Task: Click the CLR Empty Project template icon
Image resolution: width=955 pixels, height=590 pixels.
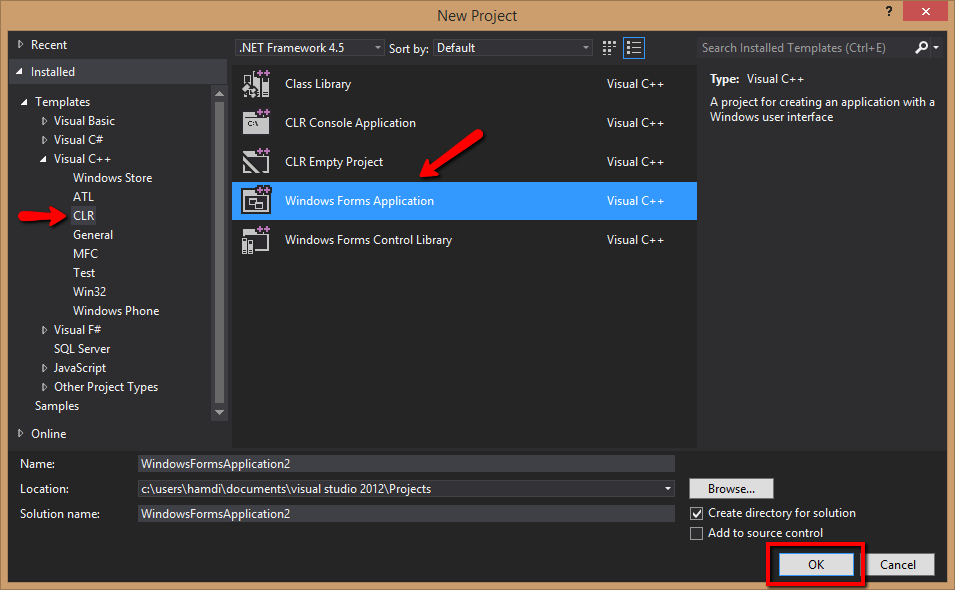Action: [x=256, y=161]
